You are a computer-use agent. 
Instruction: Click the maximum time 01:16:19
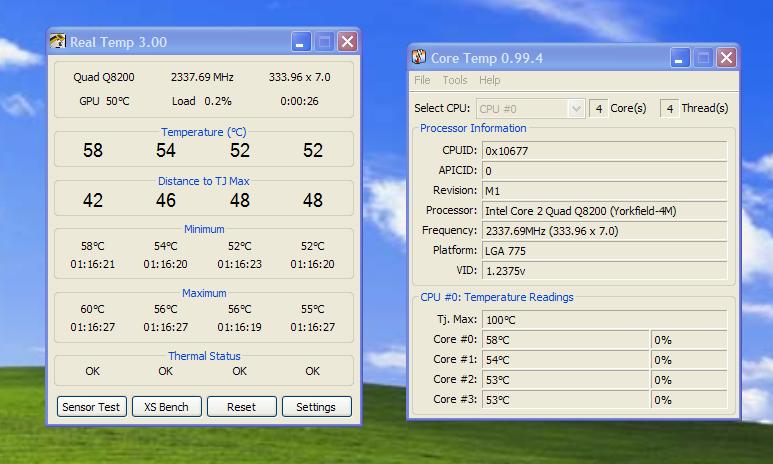coord(240,327)
